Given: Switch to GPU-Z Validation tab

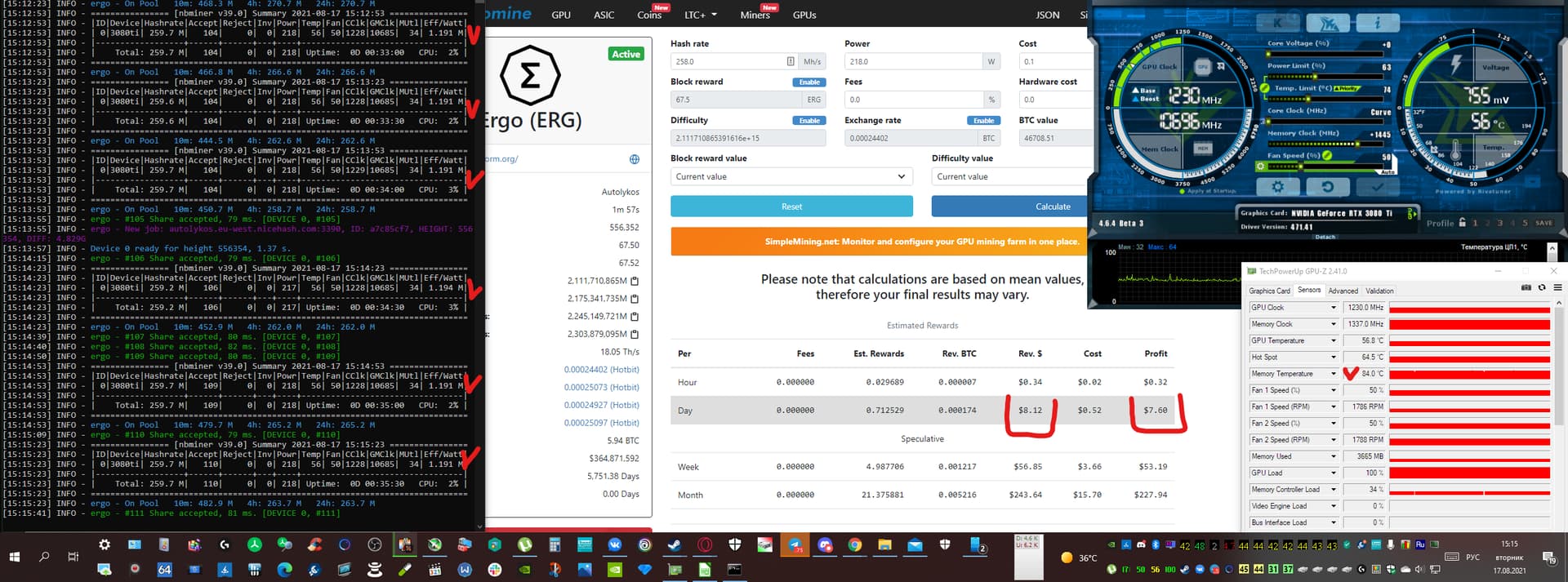Looking at the screenshot, I should (x=1379, y=291).
